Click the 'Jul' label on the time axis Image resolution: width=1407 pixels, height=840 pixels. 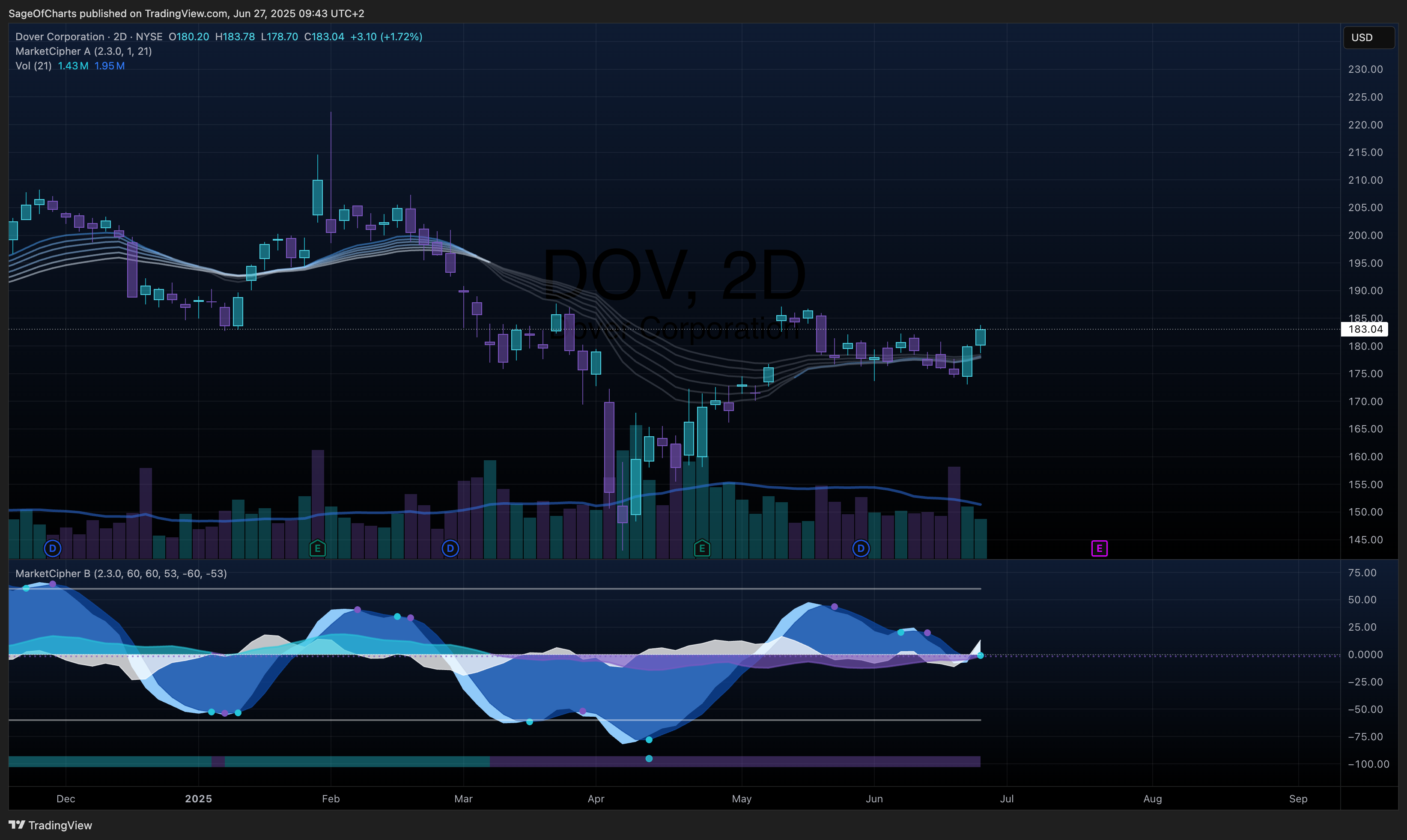(x=1006, y=798)
